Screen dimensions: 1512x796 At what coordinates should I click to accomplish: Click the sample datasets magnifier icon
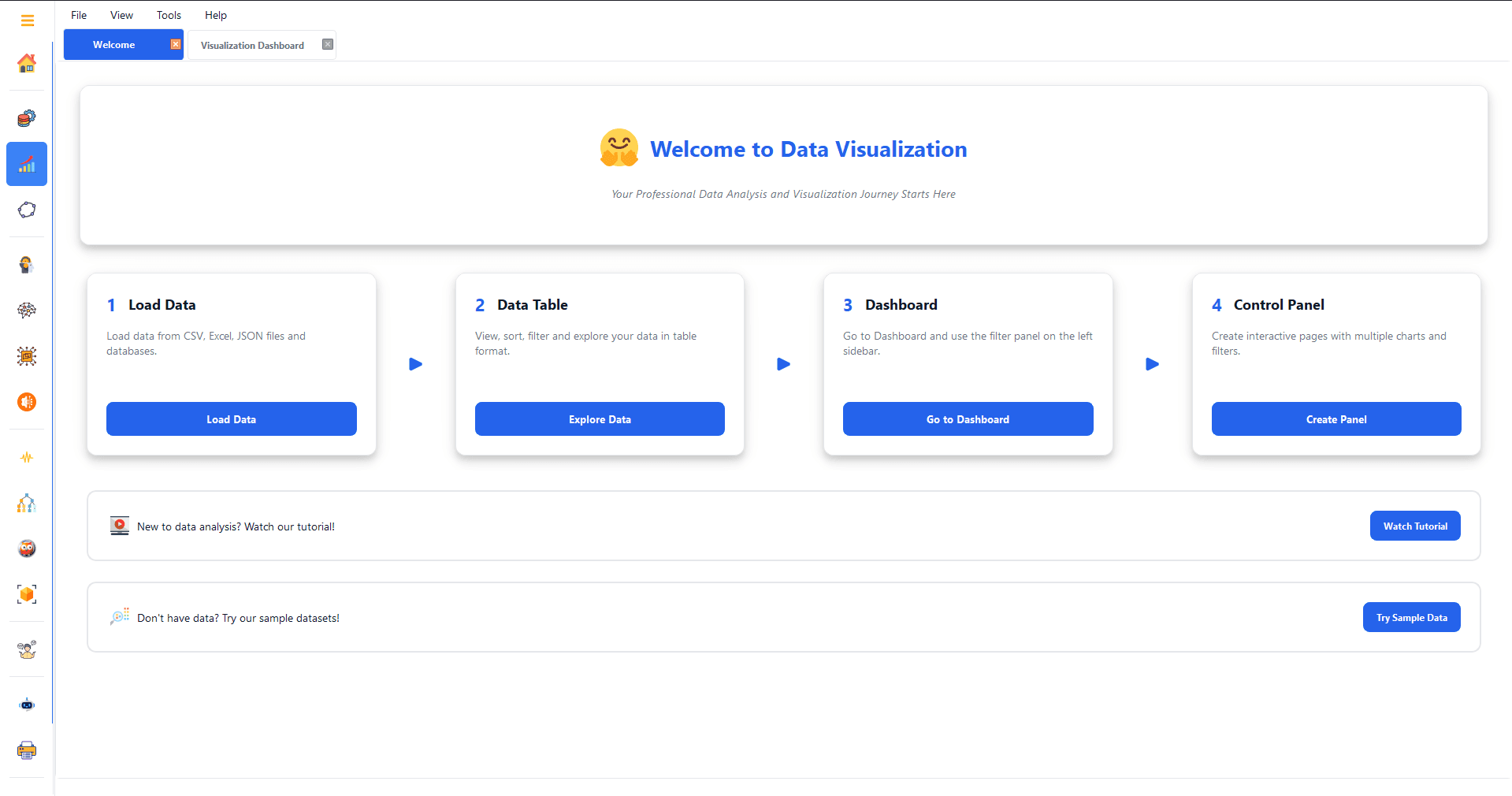point(120,617)
